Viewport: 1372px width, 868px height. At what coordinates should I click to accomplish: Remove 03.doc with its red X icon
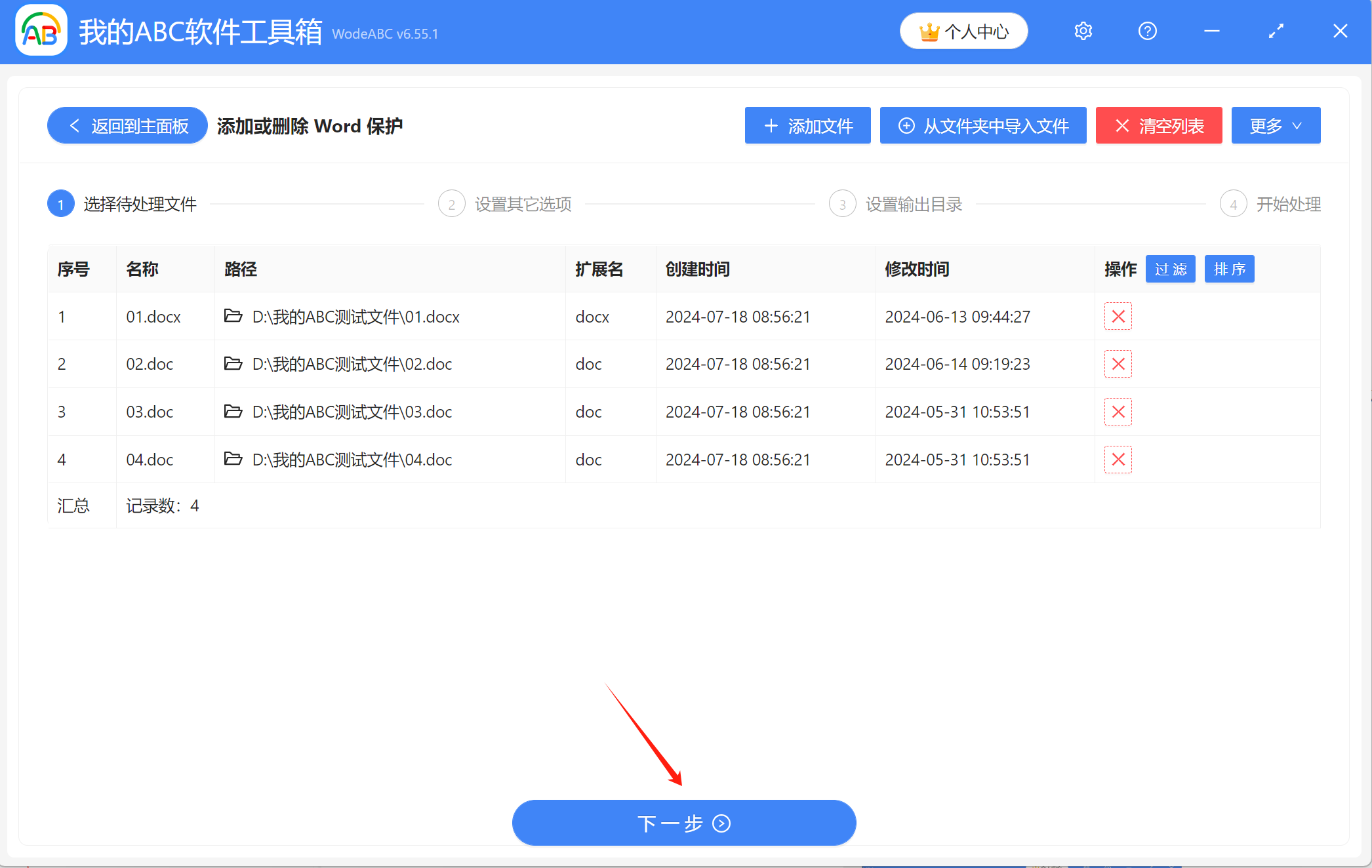click(1118, 412)
